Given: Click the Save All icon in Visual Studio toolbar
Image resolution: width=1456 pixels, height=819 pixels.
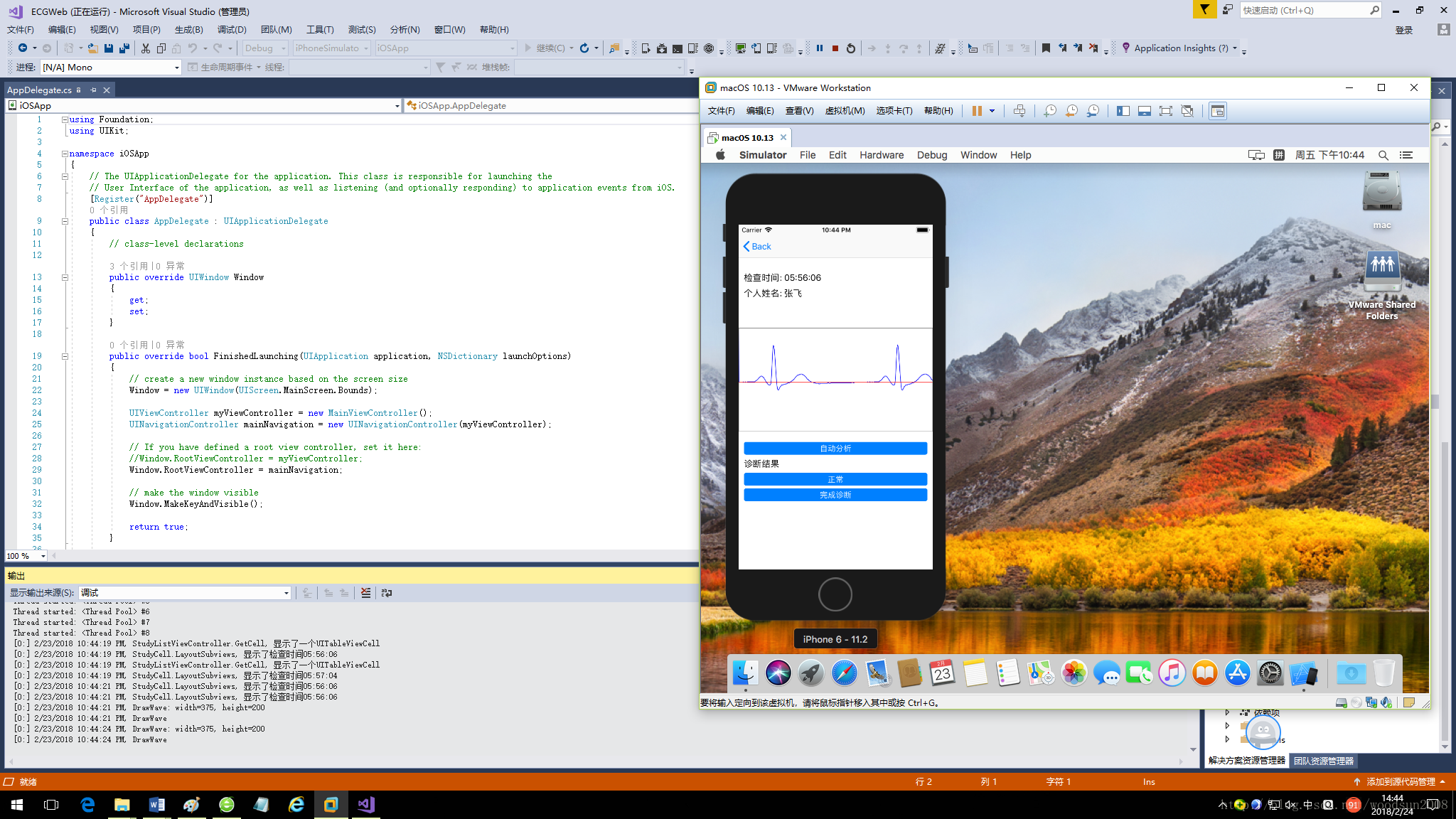Looking at the screenshot, I should click(124, 48).
